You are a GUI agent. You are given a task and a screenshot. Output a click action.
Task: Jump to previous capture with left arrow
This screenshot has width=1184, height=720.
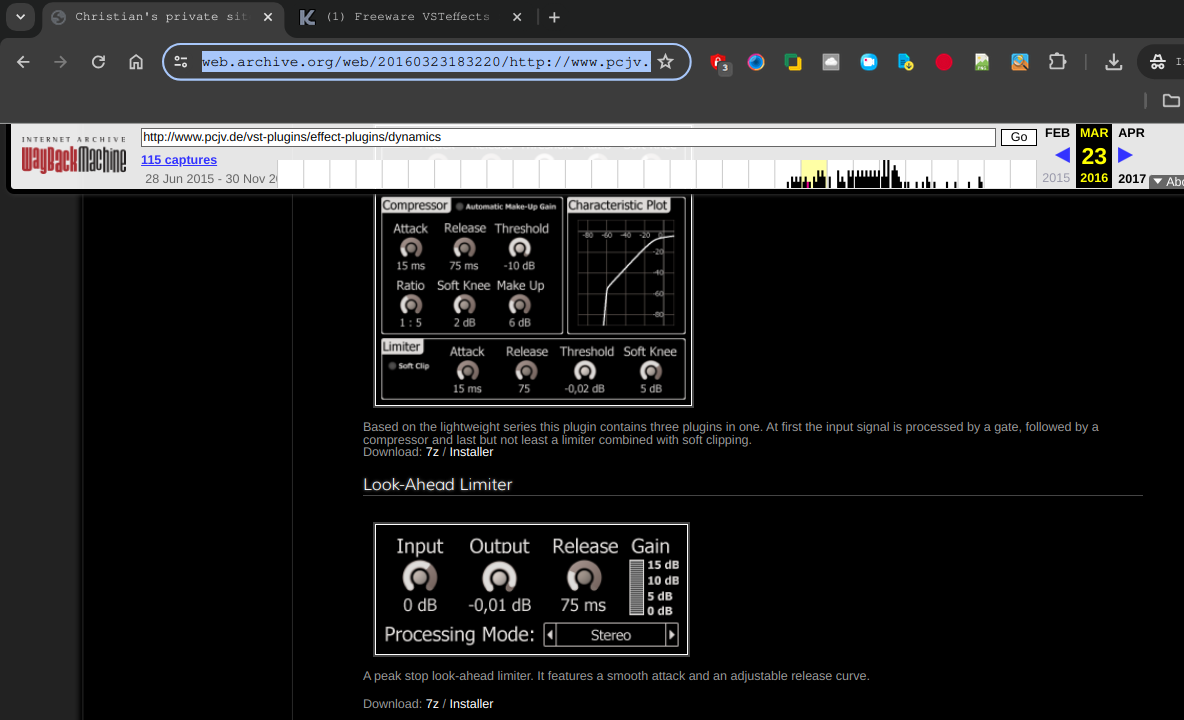[x=1062, y=155]
